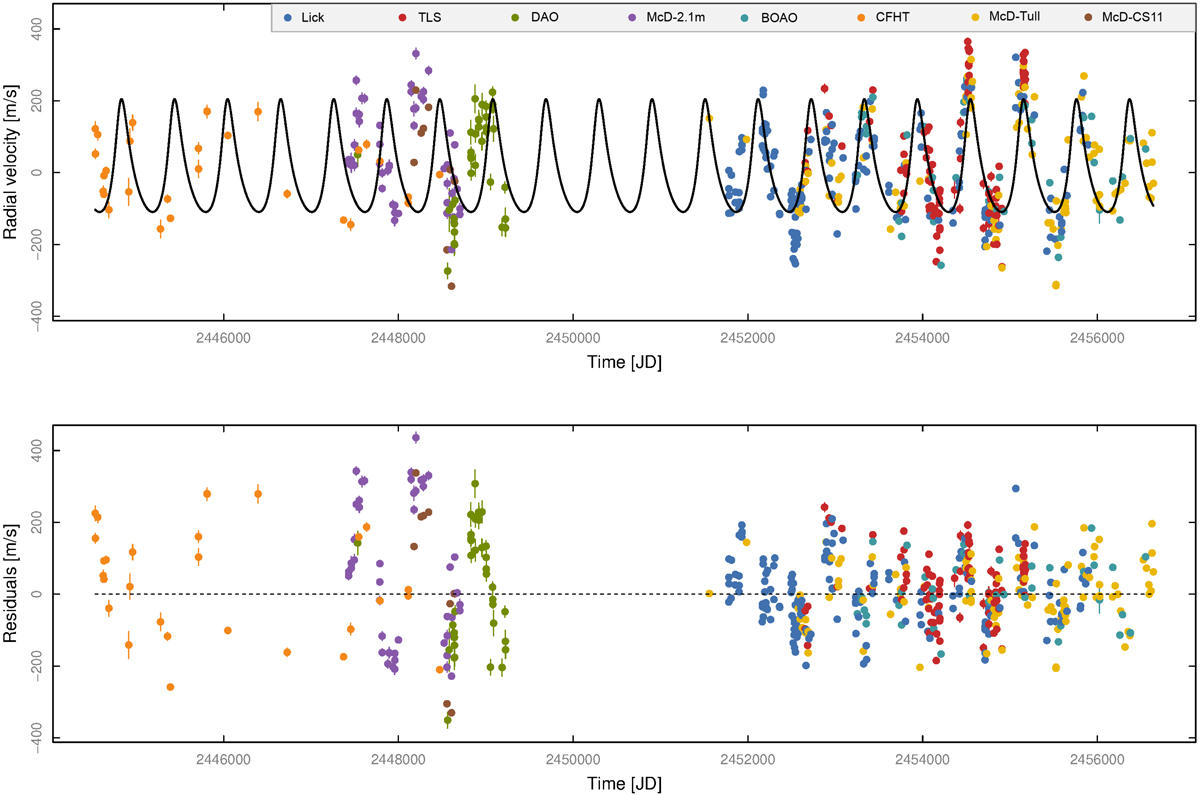
Task: Click the red TLS legend marker
Action: (402, 18)
